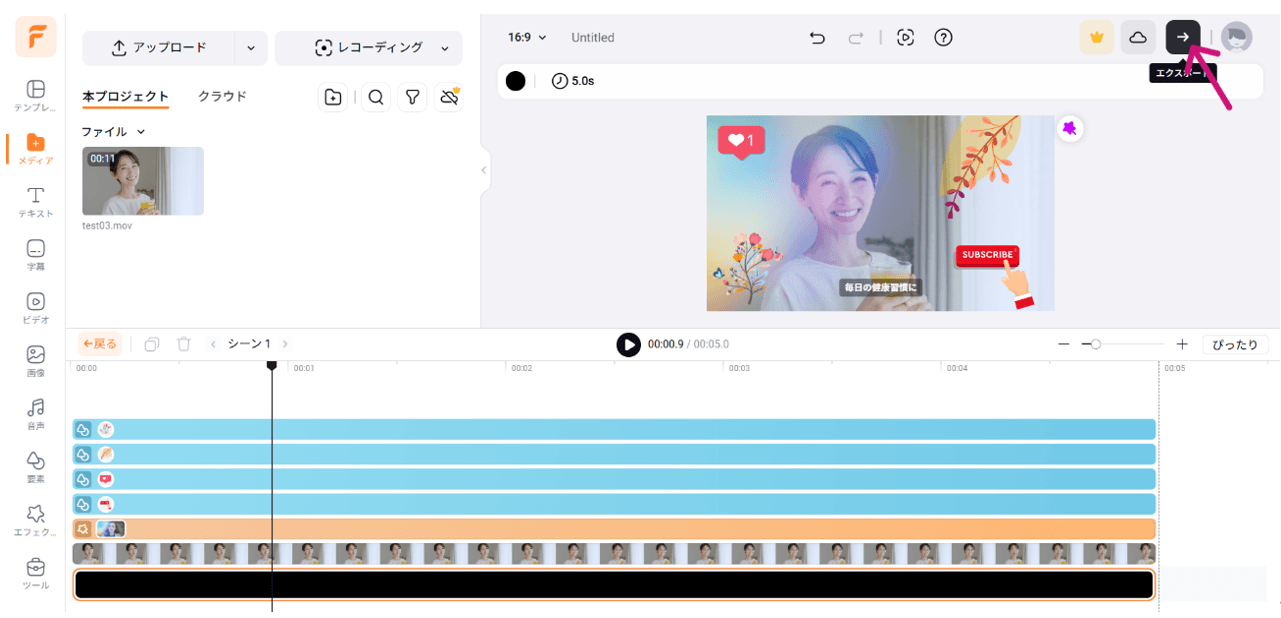
Task: Zoom in the timeline with plus
Action: pos(1182,344)
